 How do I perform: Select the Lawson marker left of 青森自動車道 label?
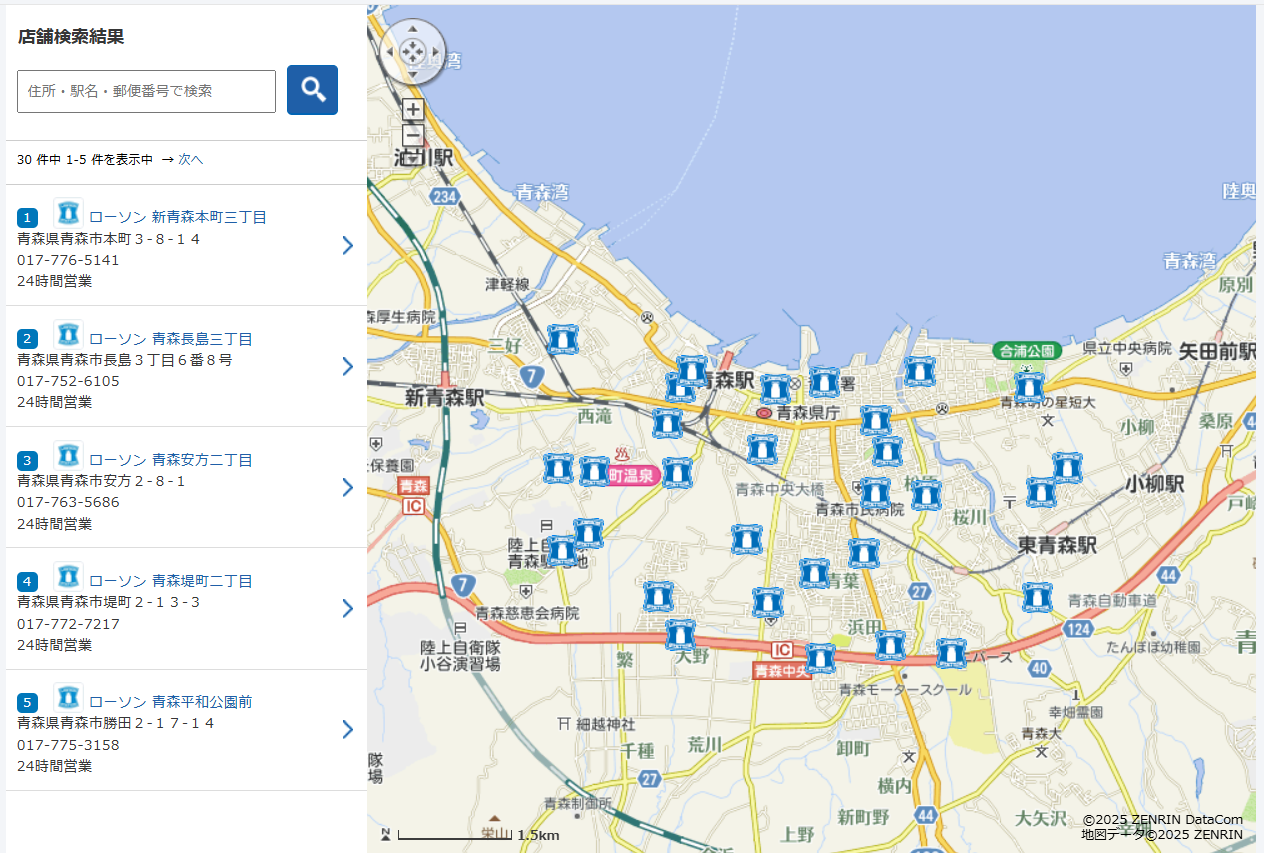1037,597
